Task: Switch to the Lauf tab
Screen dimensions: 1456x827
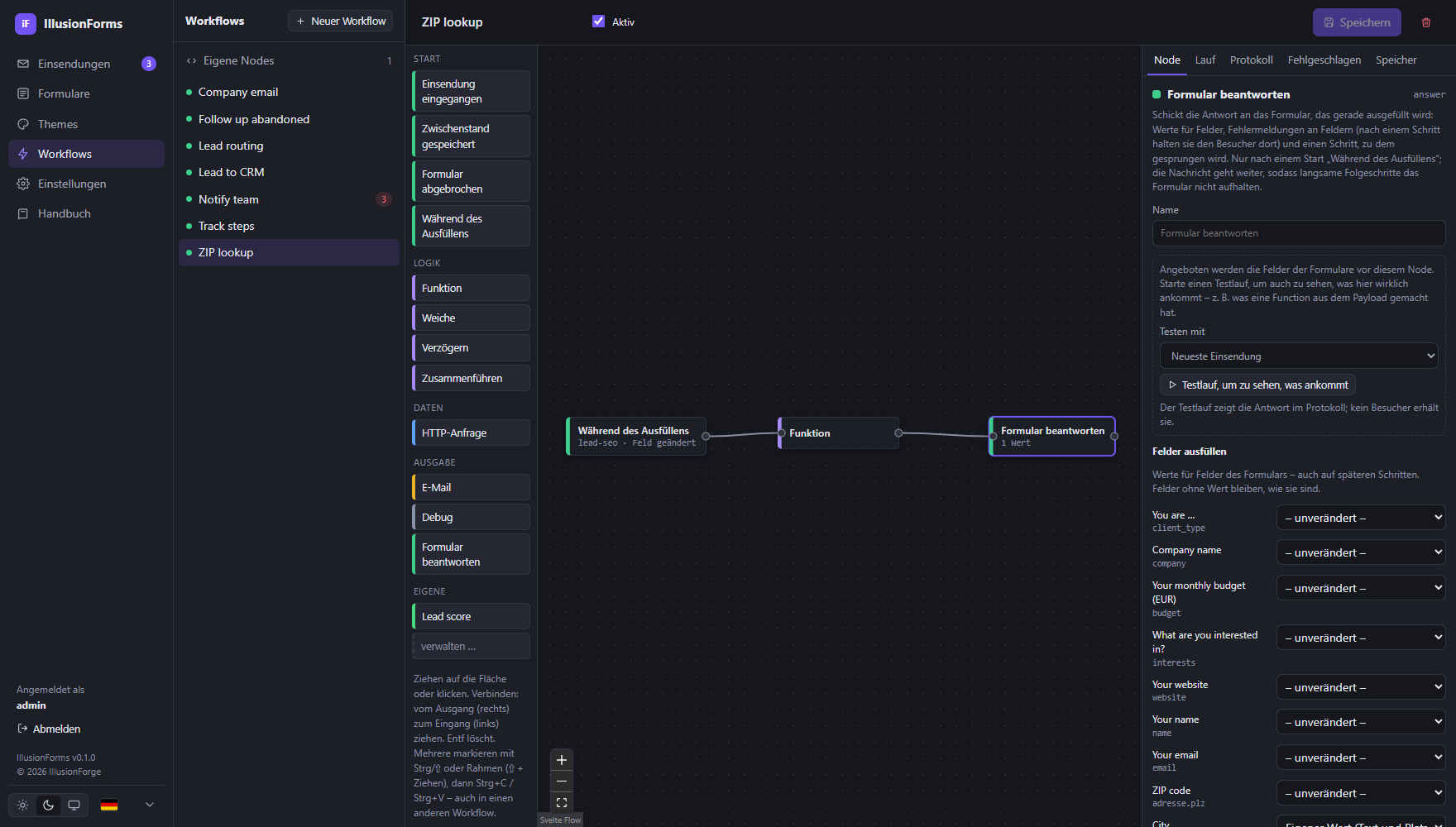Action: point(1205,60)
